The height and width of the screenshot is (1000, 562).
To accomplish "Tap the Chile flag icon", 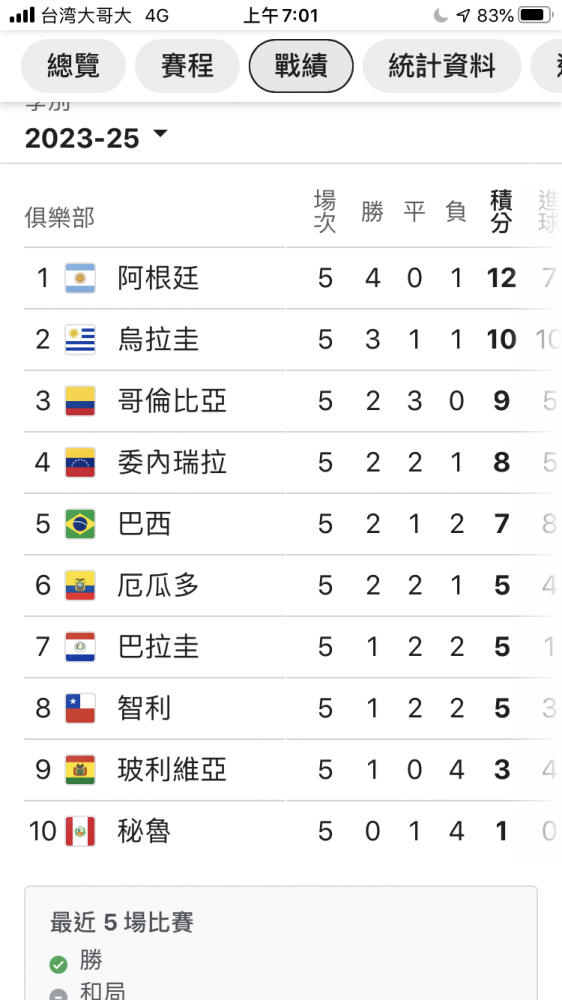I will pyautogui.click(x=80, y=708).
